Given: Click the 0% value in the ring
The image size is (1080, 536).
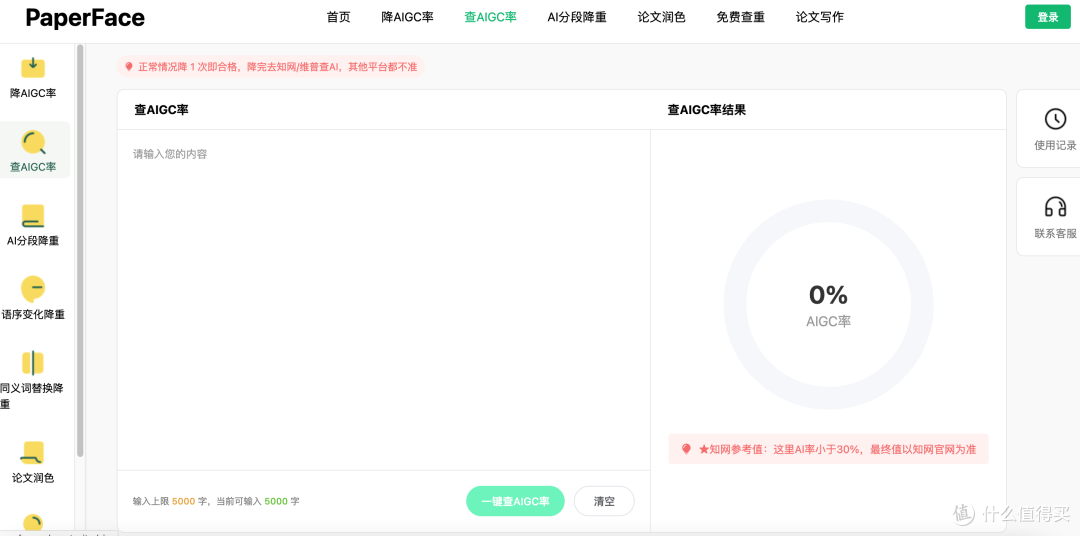Looking at the screenshot, I should [x=829, y=295].
